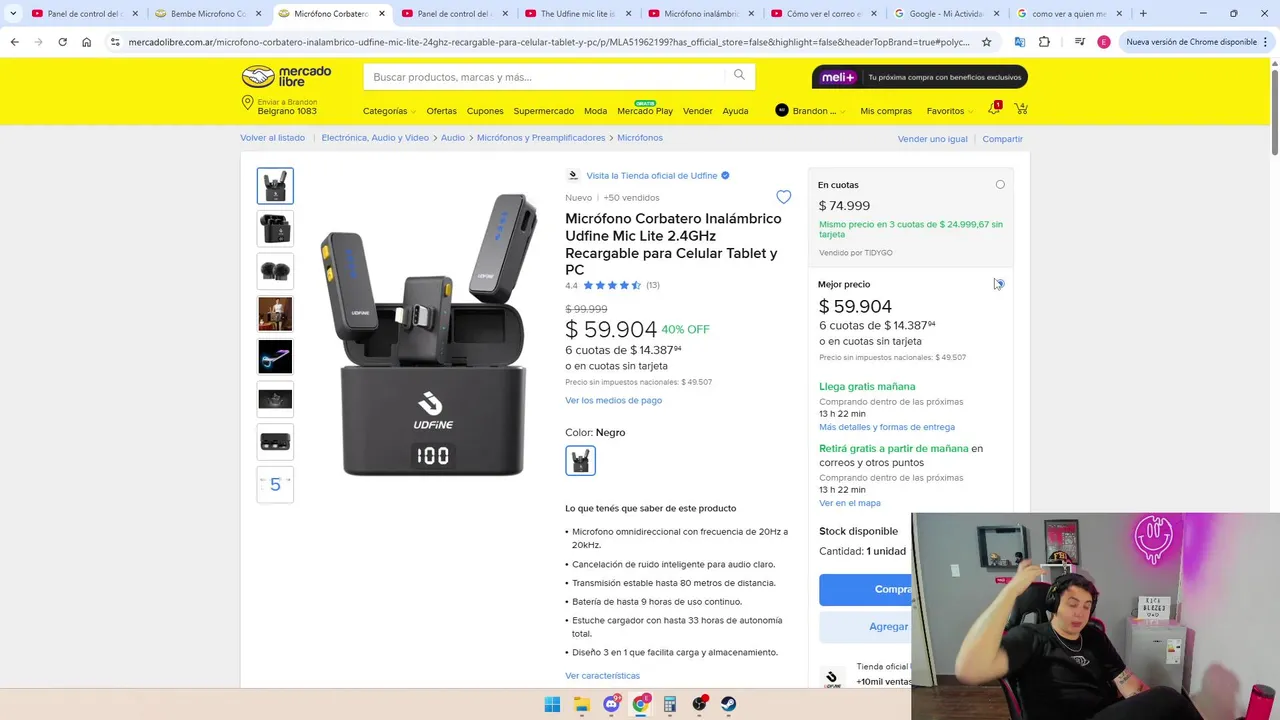This screenshot has width=1280, height=720.
Task: Open the Chrome tab search dropdown
Action: 13,14
